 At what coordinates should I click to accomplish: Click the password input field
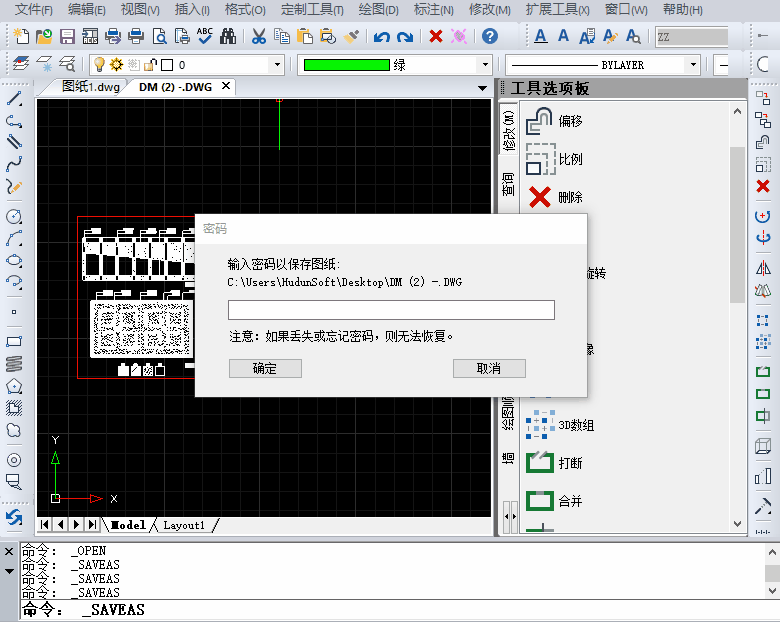click(x=391, y=310)
